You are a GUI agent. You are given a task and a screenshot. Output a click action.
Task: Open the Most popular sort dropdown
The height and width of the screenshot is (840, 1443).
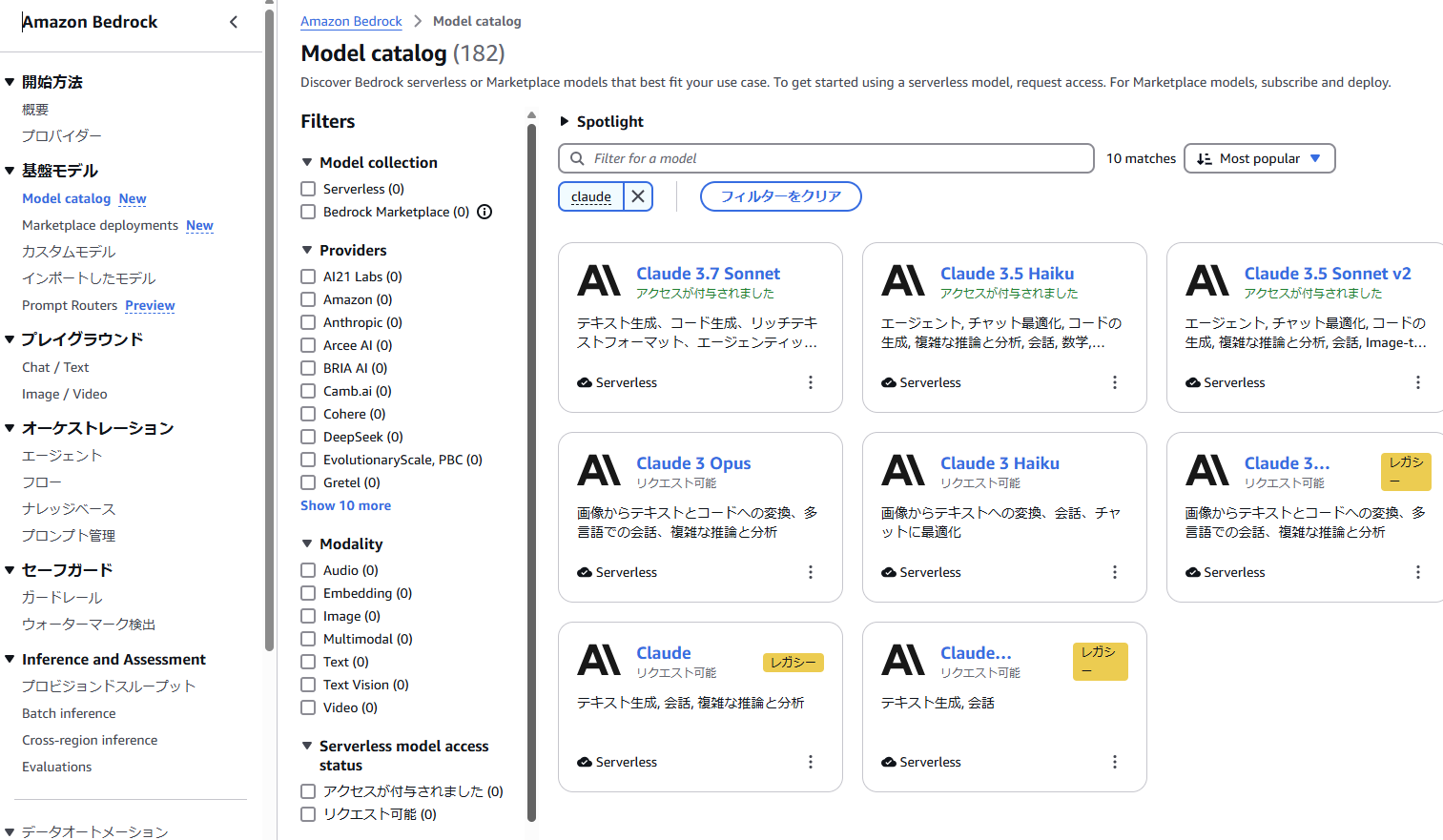(1259, 158)
